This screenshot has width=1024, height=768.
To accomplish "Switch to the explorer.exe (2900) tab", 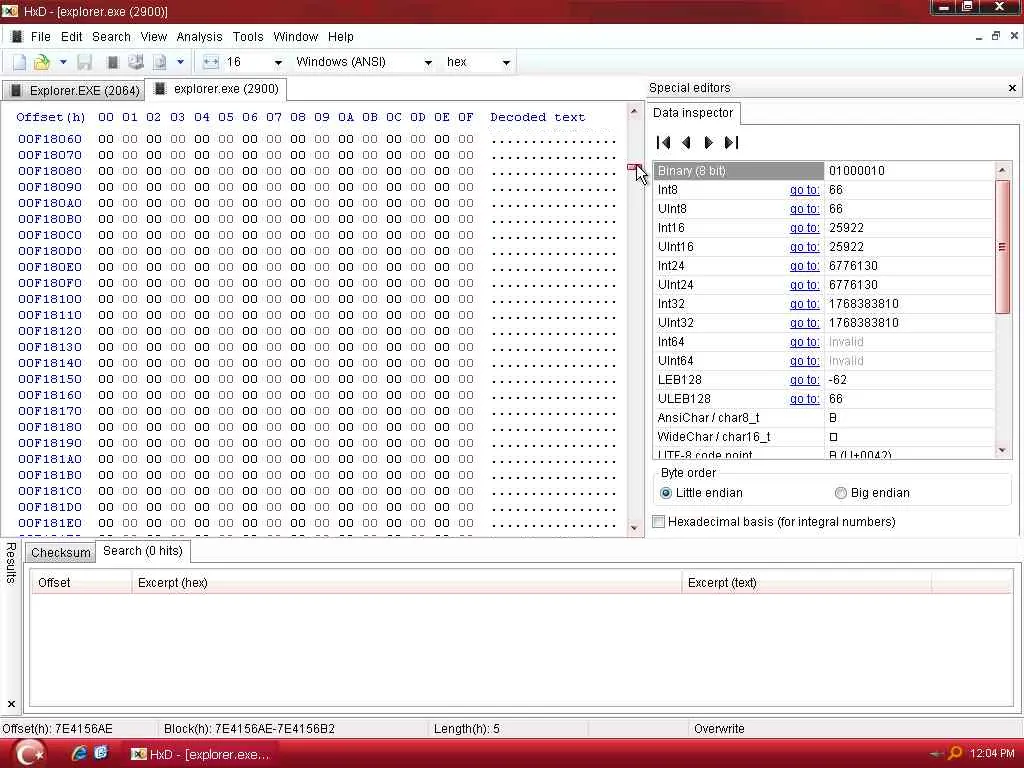I will click(x=216, y=89).
